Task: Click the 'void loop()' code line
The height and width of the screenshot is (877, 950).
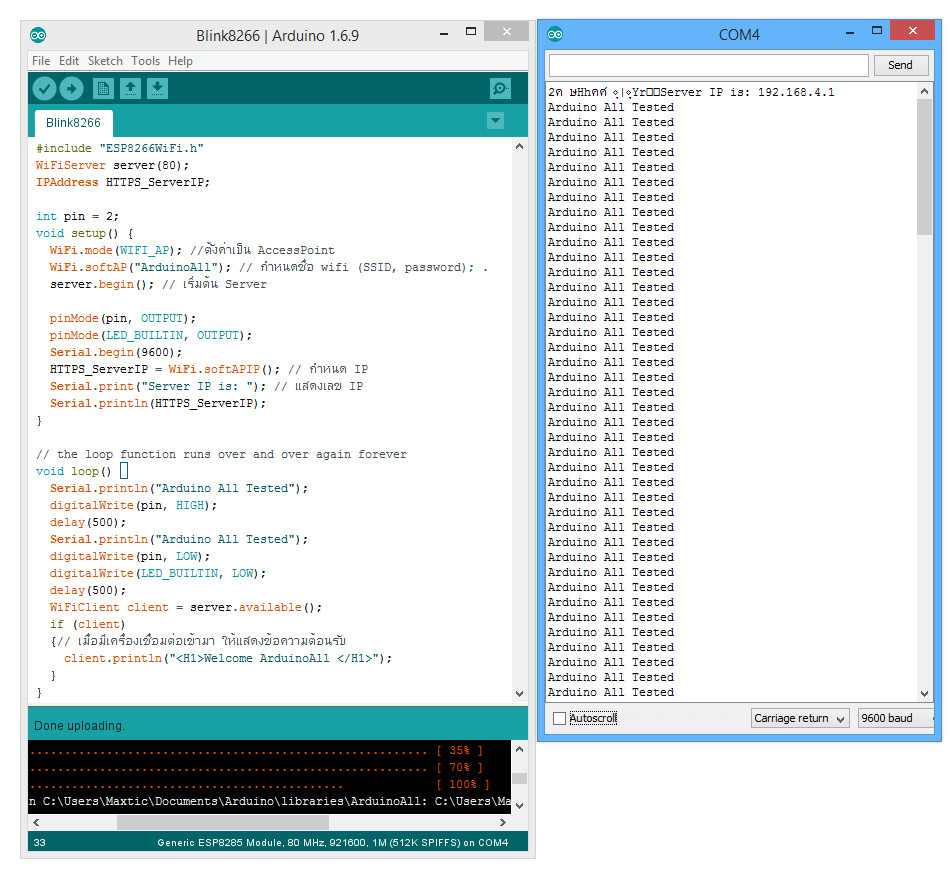Action: tap(74, 471)
